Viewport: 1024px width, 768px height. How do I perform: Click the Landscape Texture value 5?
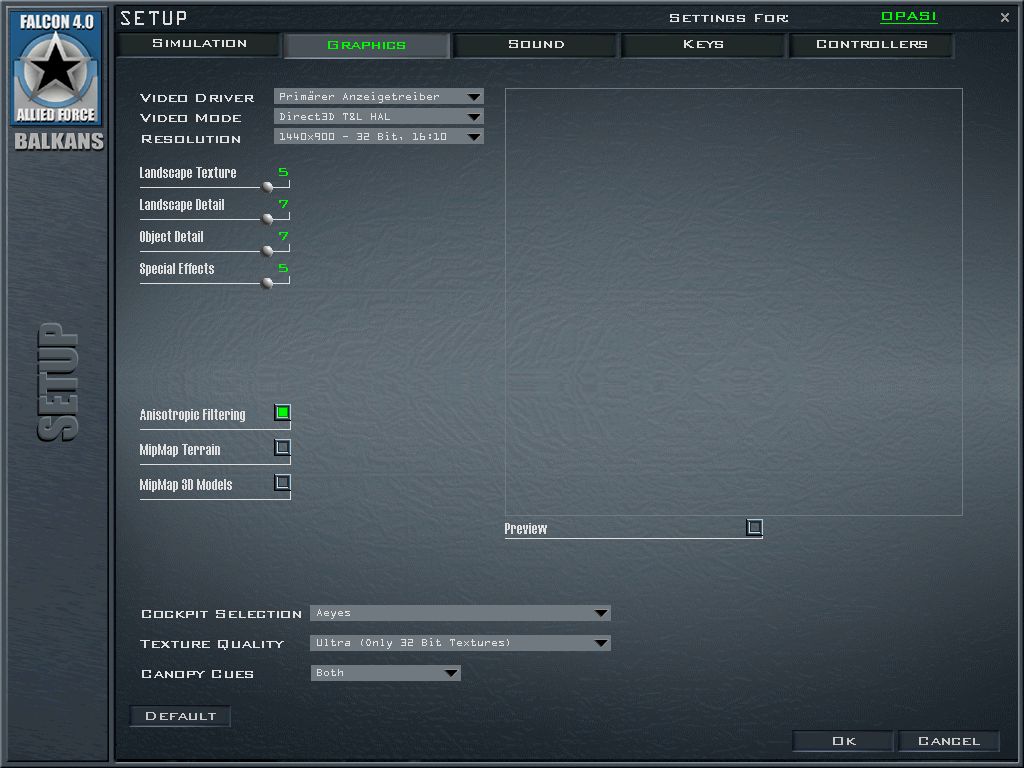[x=283, y=172]
